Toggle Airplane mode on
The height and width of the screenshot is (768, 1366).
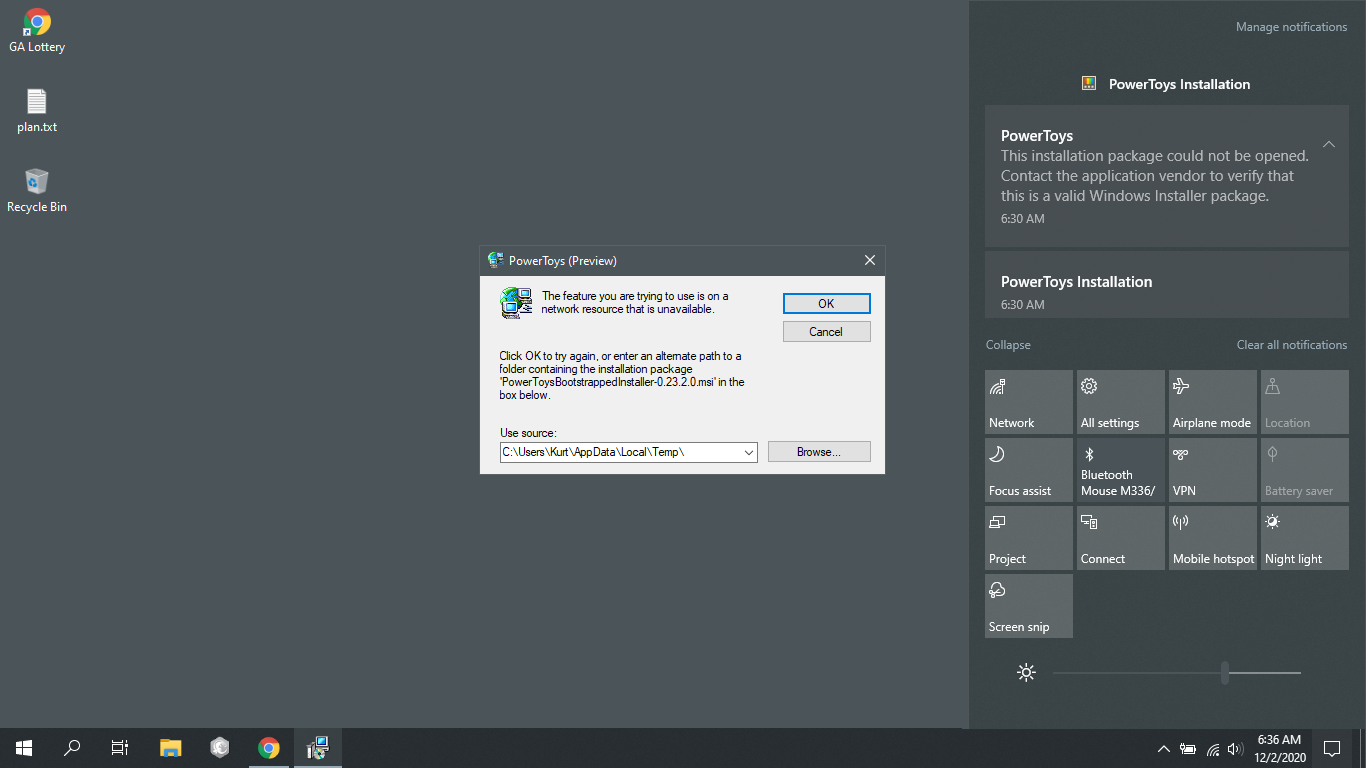1212,401
